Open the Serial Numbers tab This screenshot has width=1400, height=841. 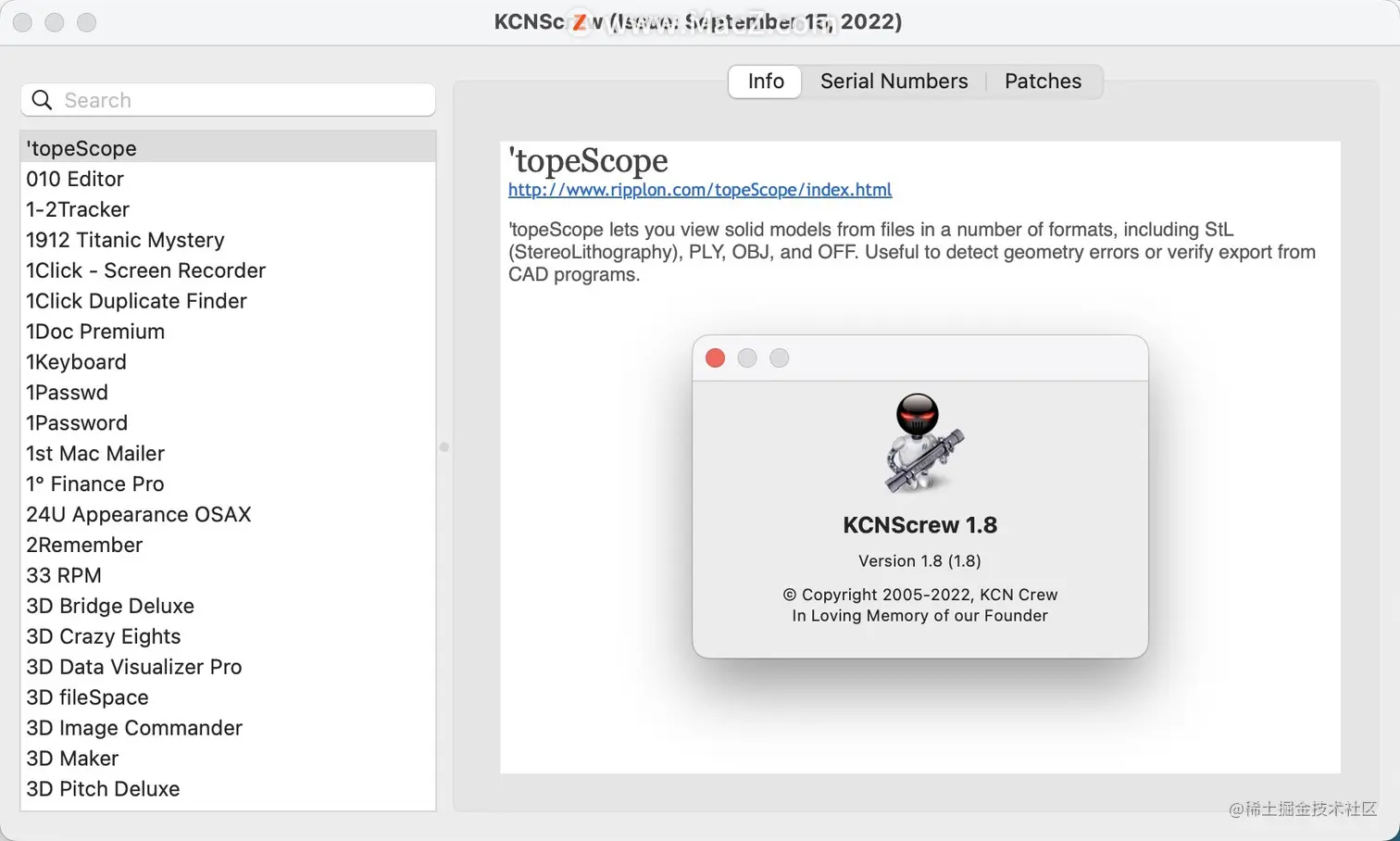tap(894, 82)
